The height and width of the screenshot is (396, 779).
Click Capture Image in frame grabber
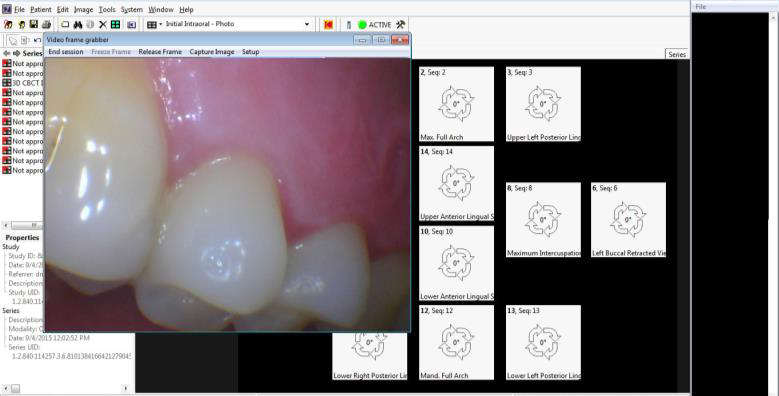pos(212,52)
